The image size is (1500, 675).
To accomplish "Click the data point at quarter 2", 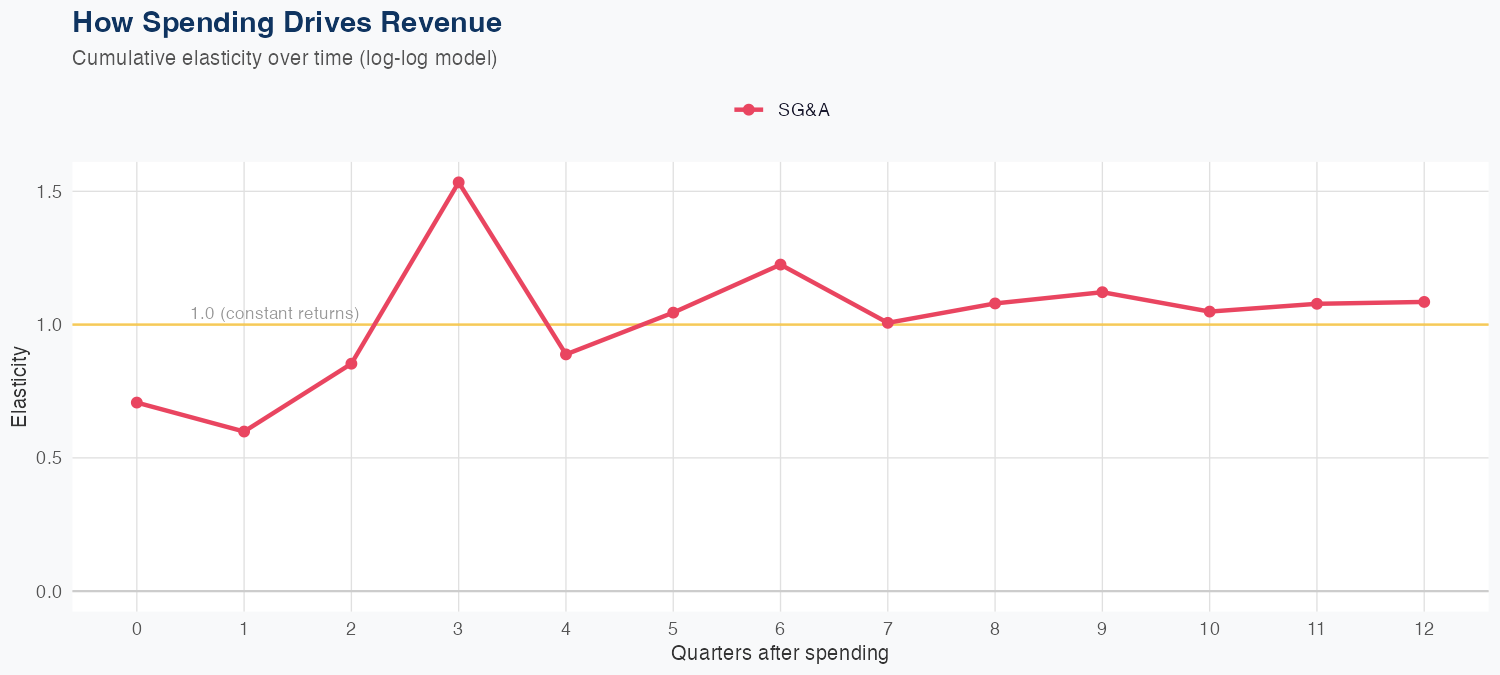I will pos(352,364).
